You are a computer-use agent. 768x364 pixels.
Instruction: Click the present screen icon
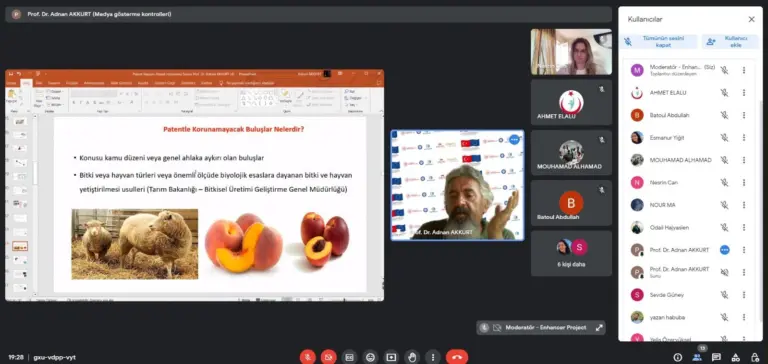[x=391, y=357]
